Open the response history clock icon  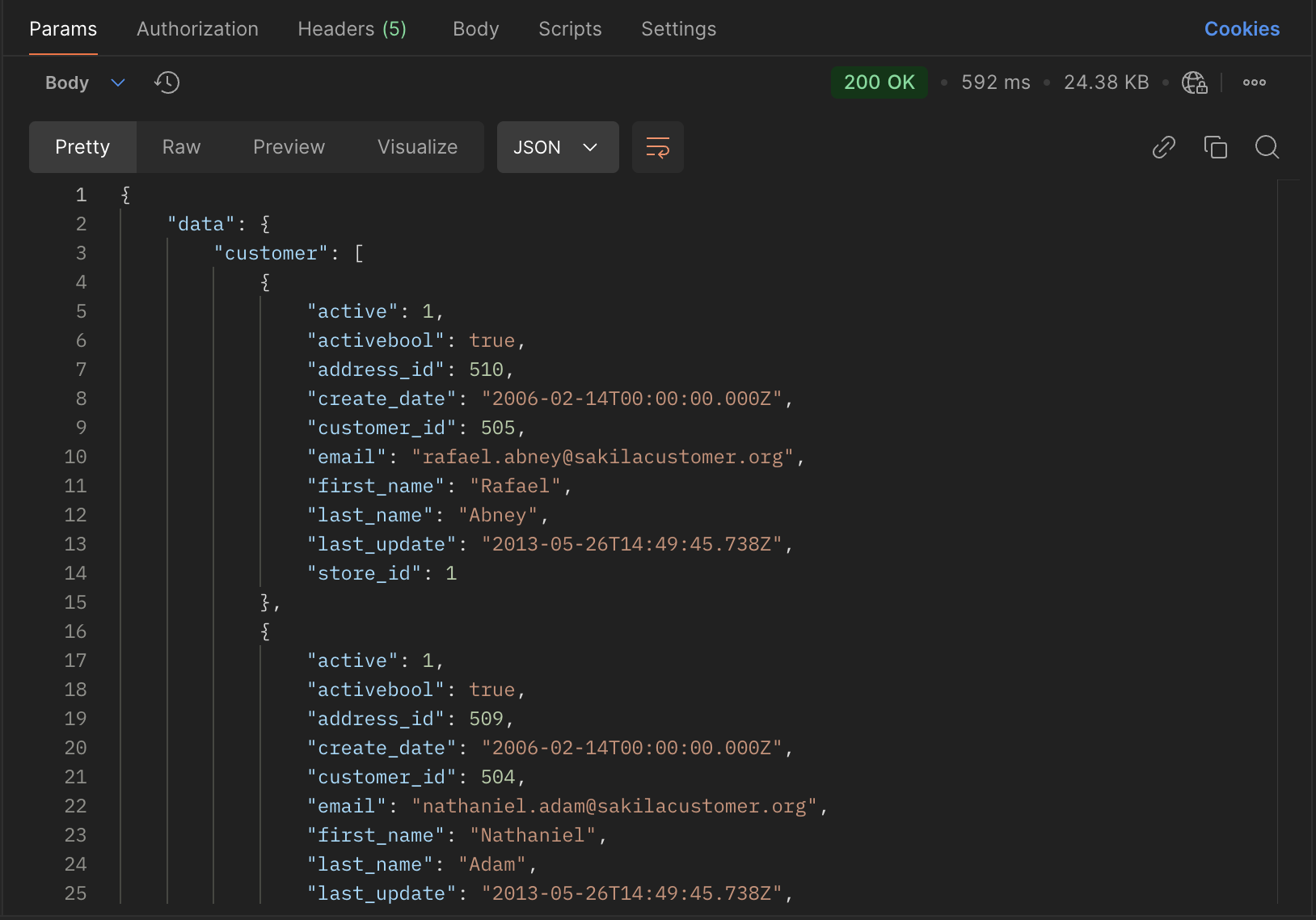167,82
